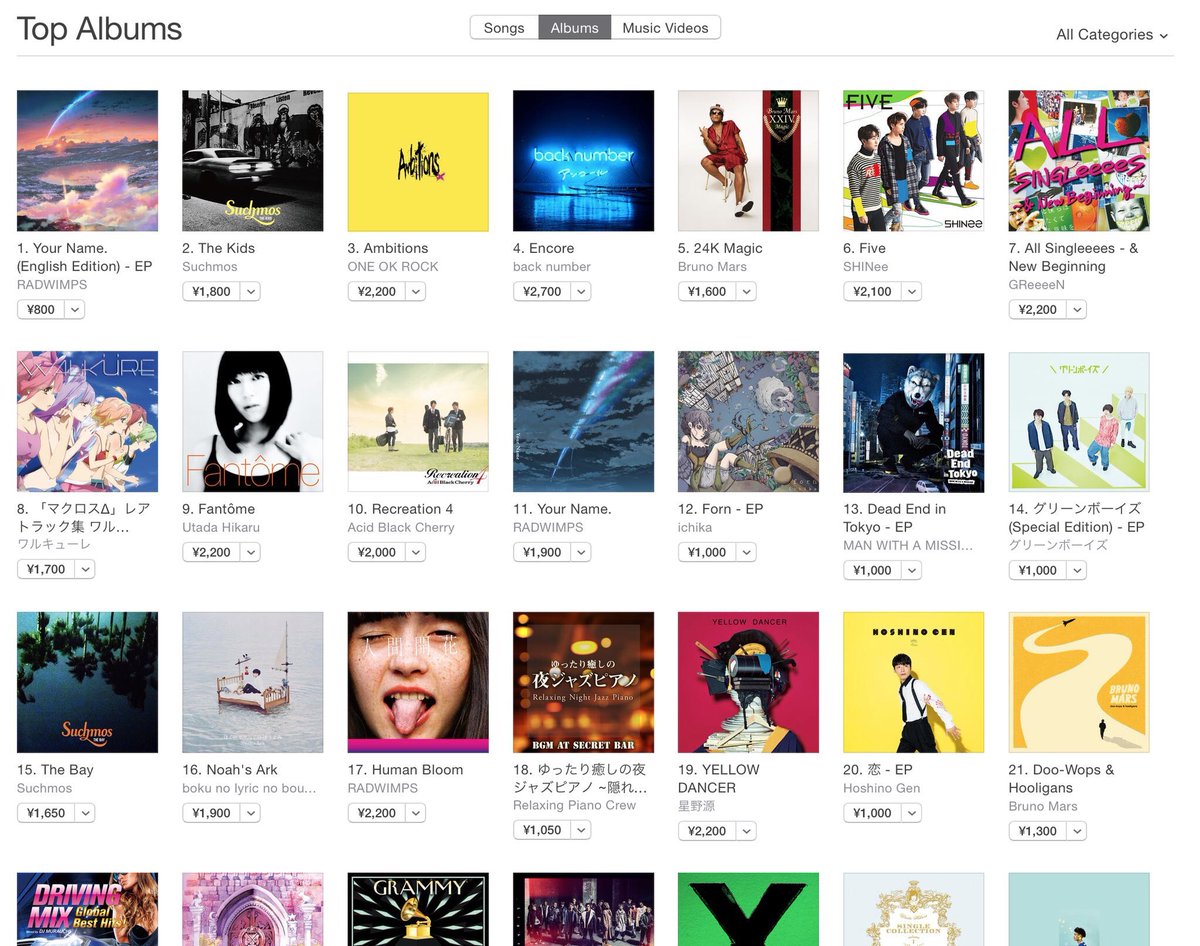The height and width of the screenshot is (946, 1200).
Task: Click 'Hoshino Gen' artist name
Action: [881, 788]
